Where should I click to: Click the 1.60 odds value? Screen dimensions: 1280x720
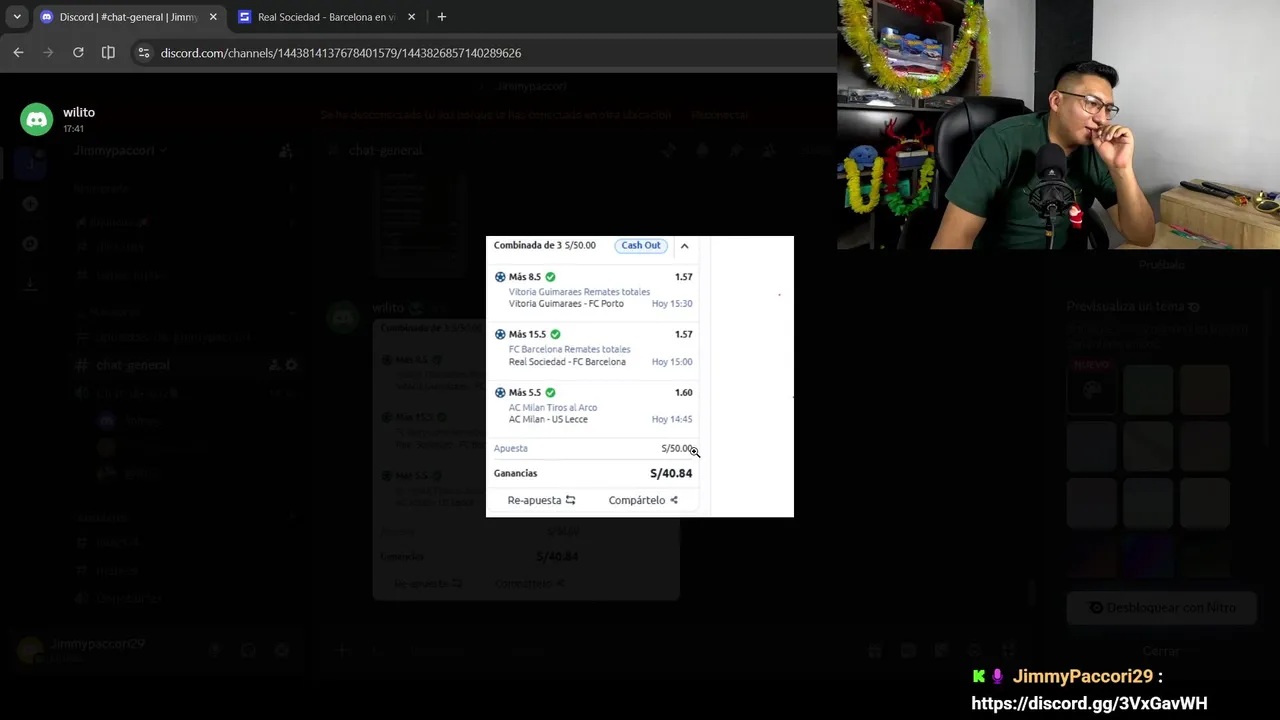click(684, 392)
